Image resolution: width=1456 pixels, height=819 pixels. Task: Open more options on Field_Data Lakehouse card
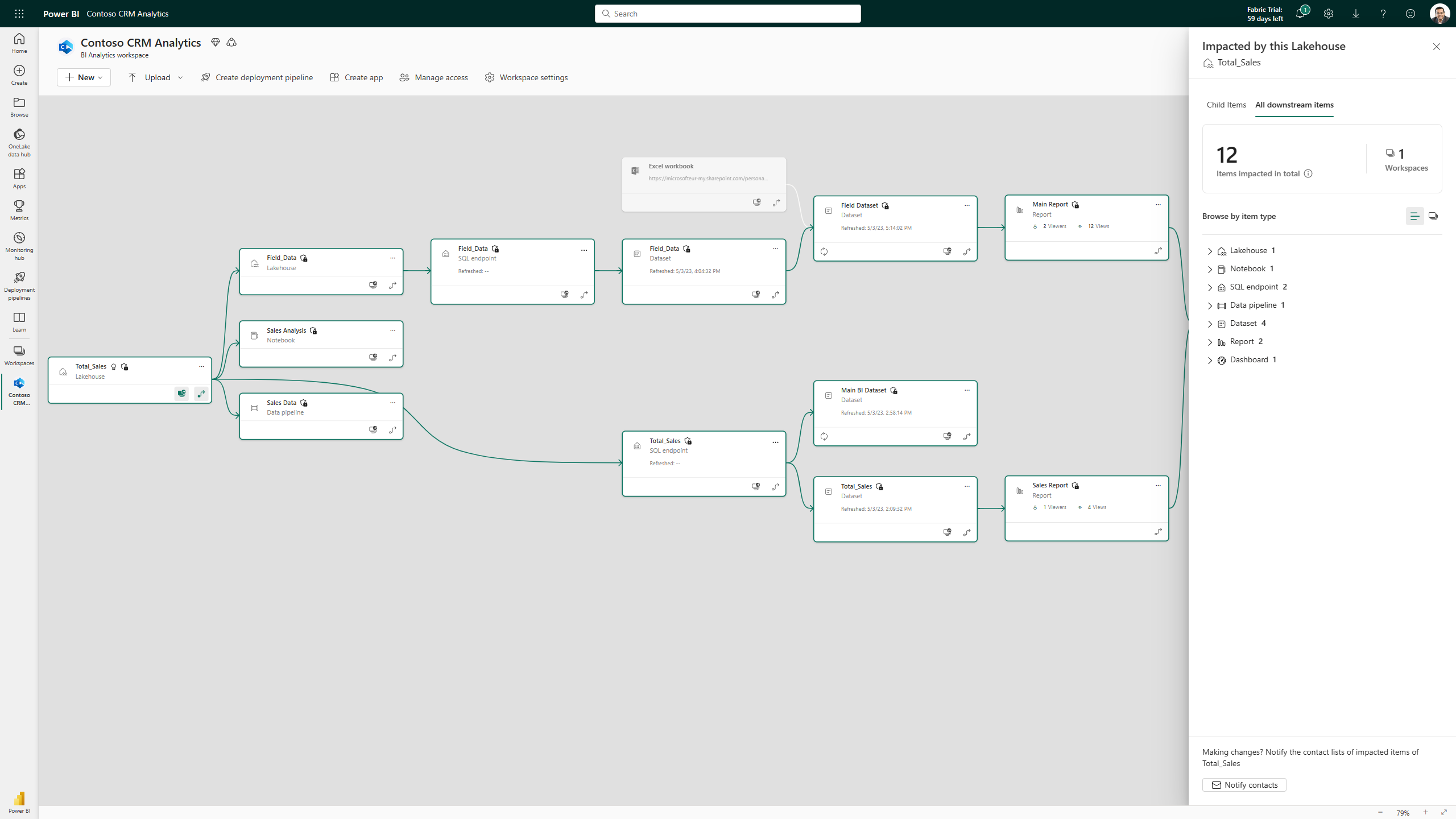click(x=392, y=258)
